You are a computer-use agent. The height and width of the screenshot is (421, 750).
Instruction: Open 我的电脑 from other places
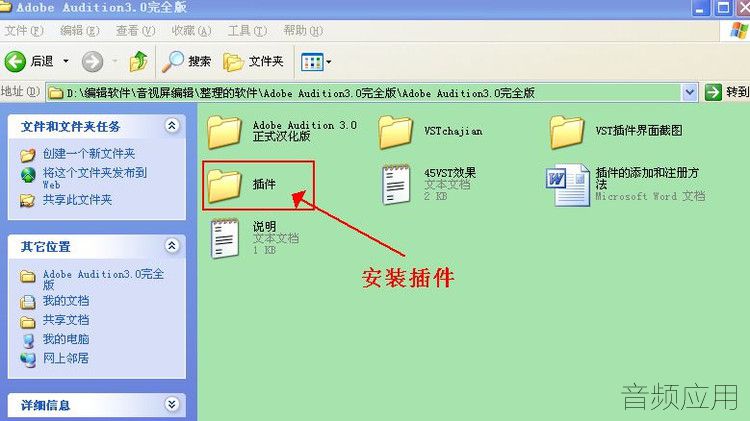coord(66,339)
